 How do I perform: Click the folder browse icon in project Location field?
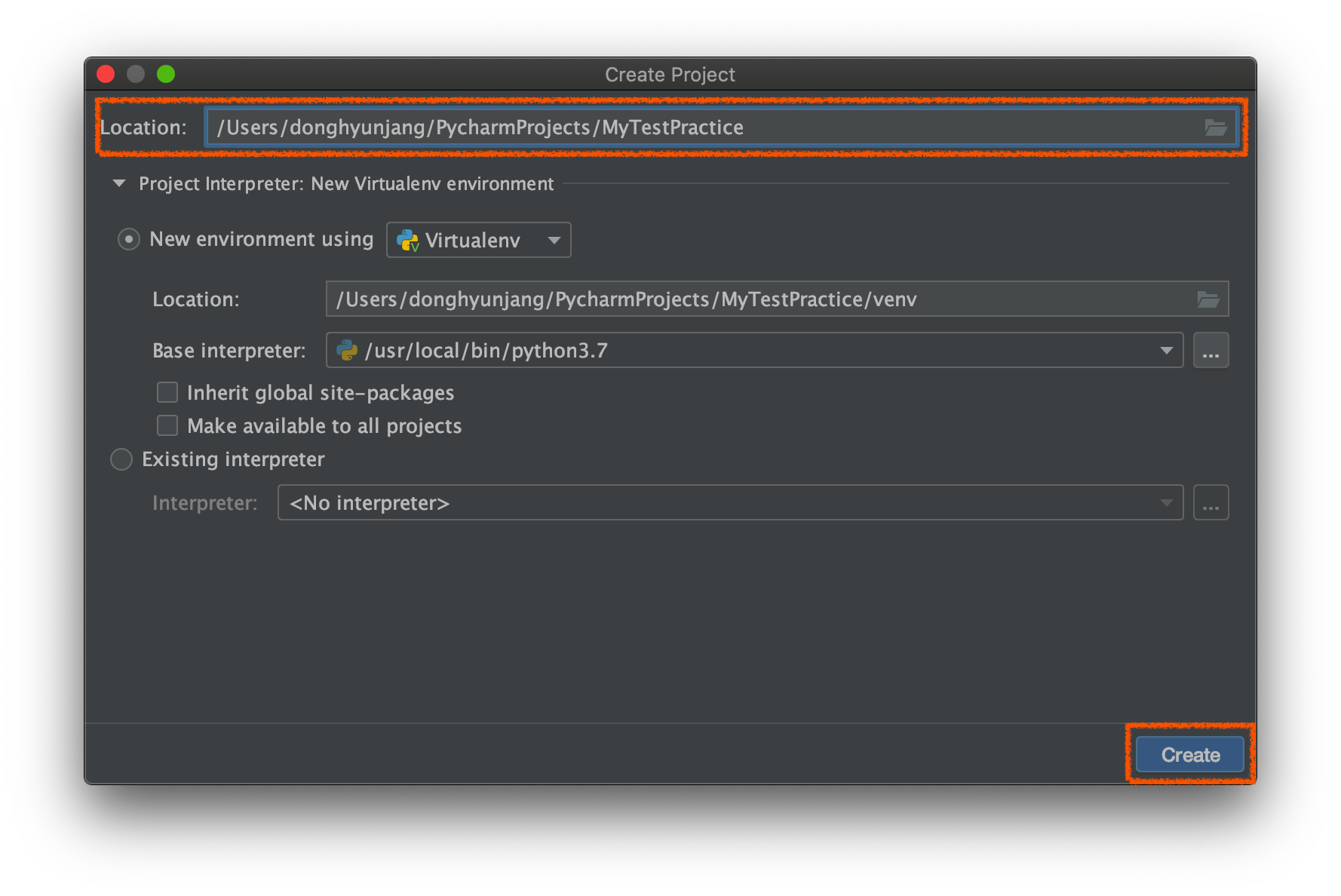(x=1215, y=127)
